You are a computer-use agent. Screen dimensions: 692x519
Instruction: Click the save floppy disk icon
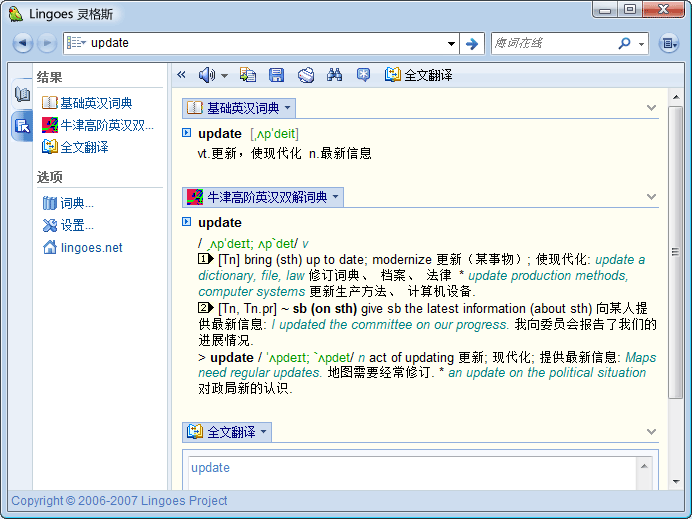click(277, 75)
